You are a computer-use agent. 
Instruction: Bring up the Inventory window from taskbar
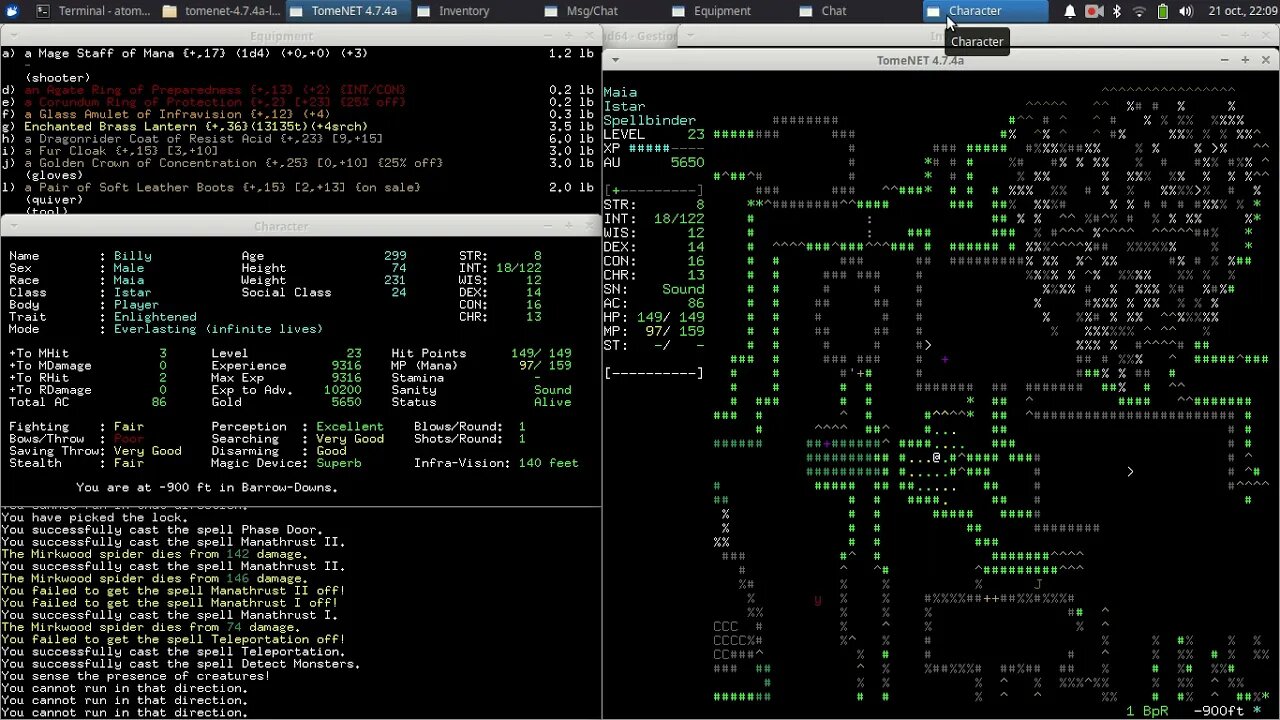[x=474, y=11]
